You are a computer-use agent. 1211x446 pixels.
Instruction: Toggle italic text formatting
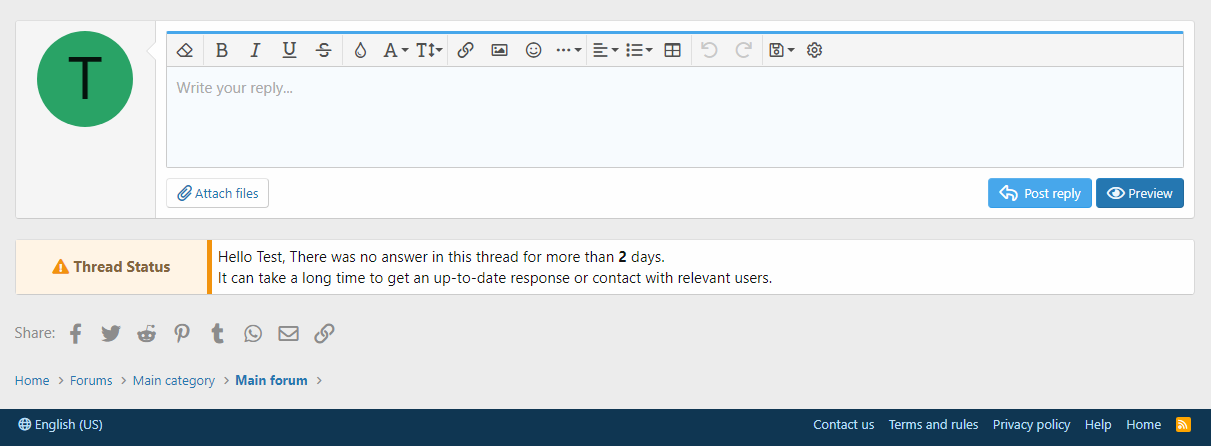click(x=255, y=50)
